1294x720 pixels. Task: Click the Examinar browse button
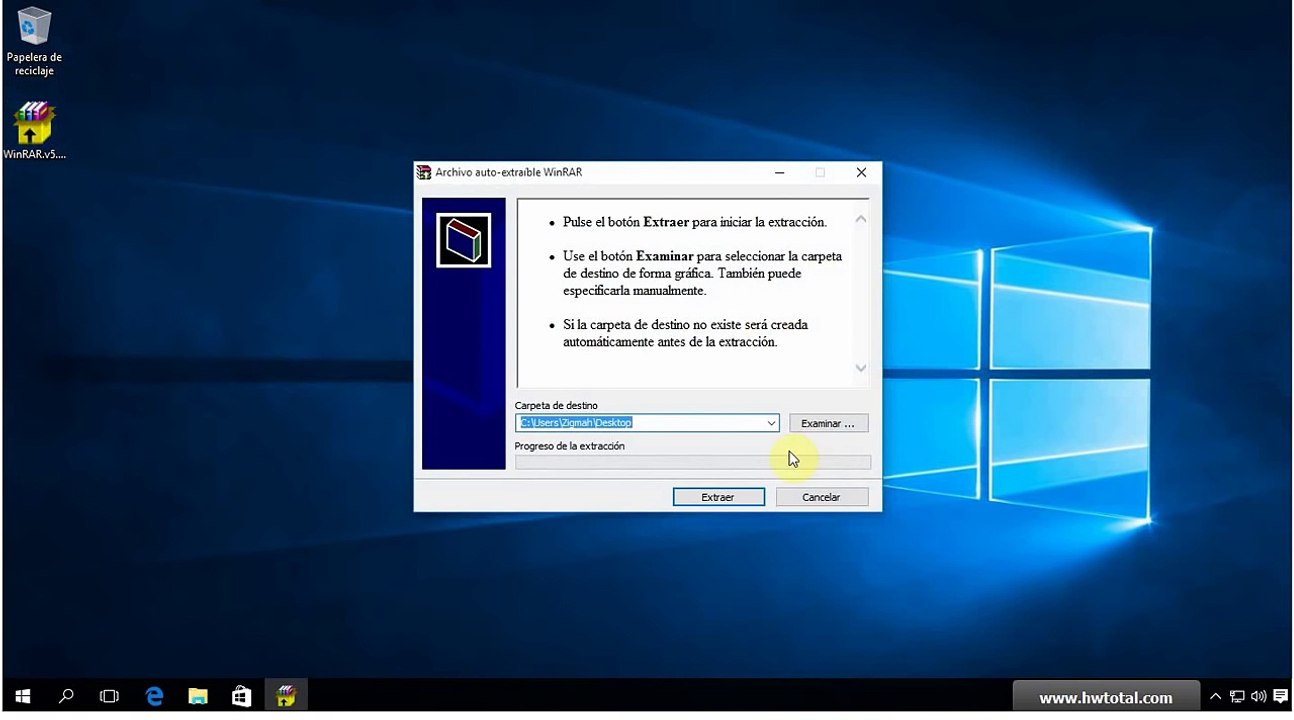tap(828, 424)
